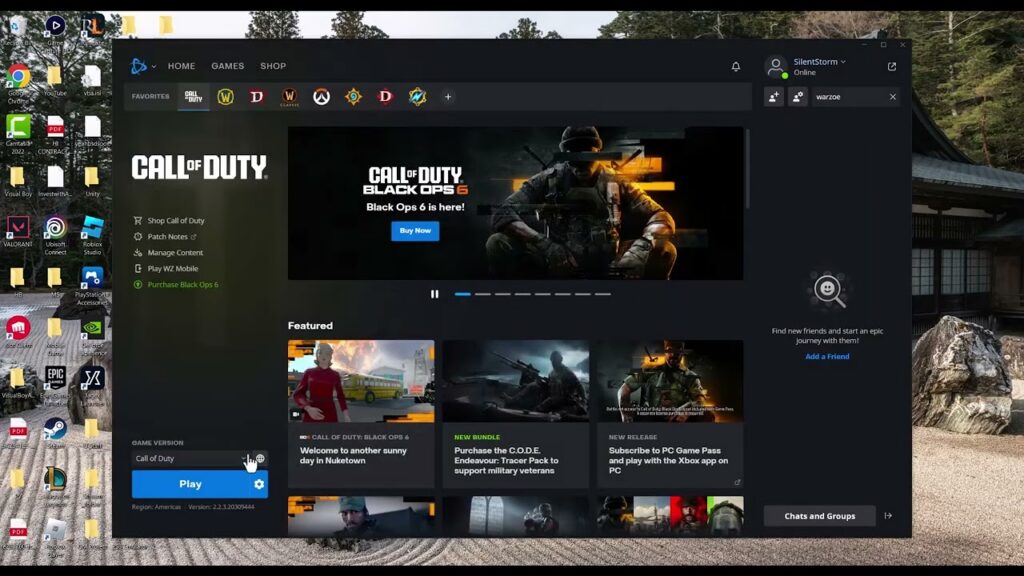Open the Recycle Bin on desktop
The image size is (1024, 576).
[18, 31]
